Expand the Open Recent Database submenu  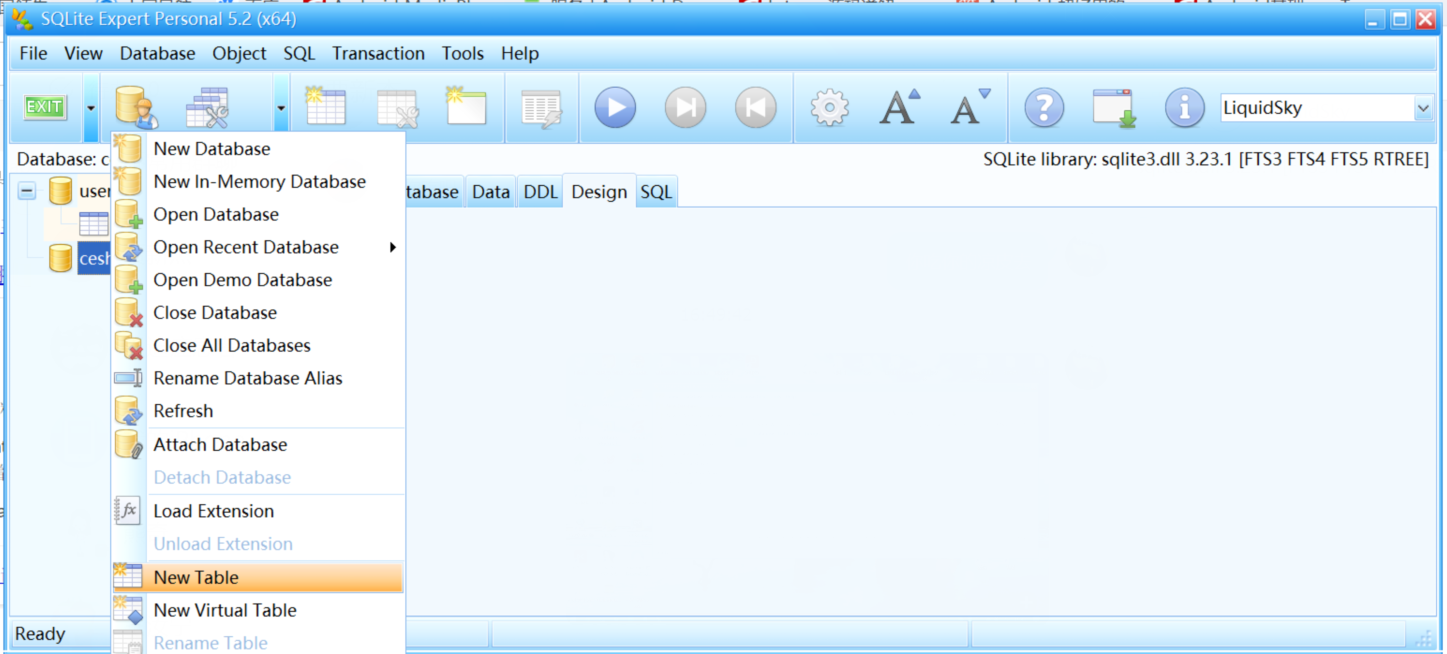(246, 247)
